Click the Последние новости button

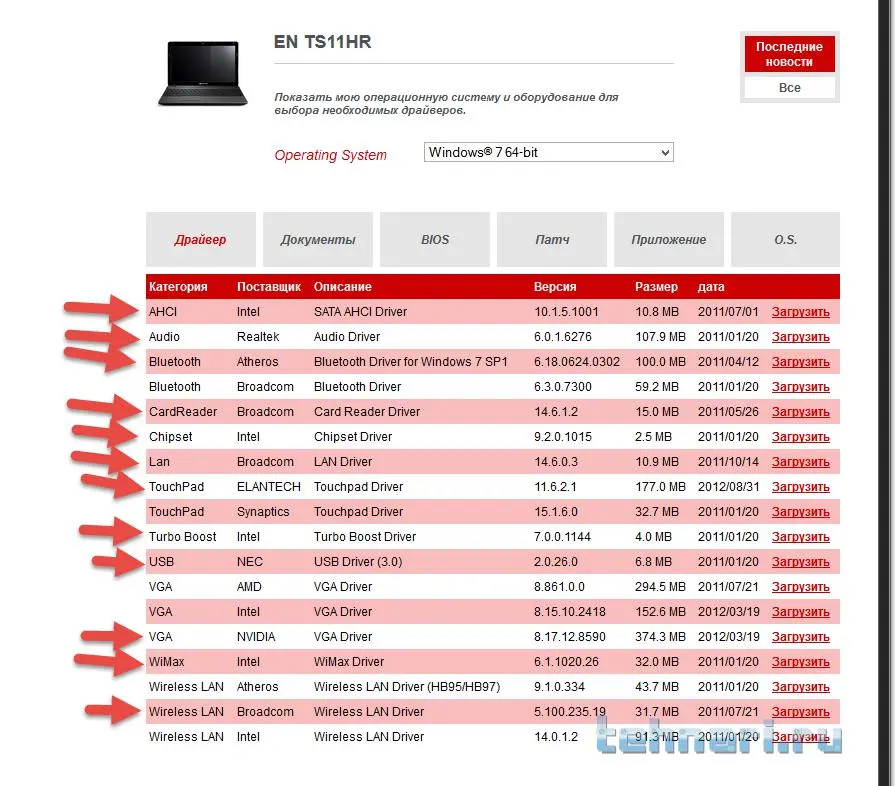789,54
